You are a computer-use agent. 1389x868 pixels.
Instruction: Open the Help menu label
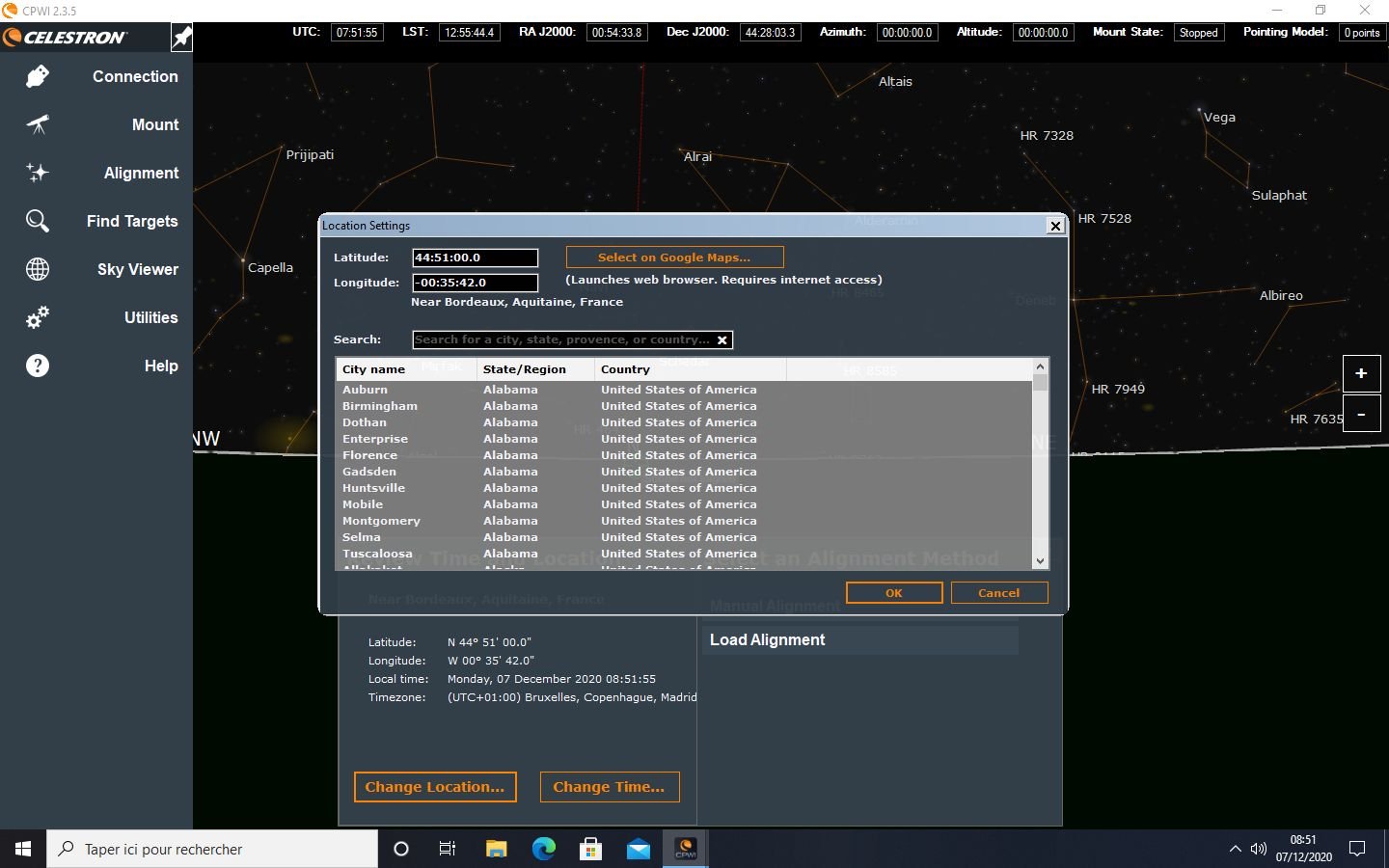pos(161,366)
